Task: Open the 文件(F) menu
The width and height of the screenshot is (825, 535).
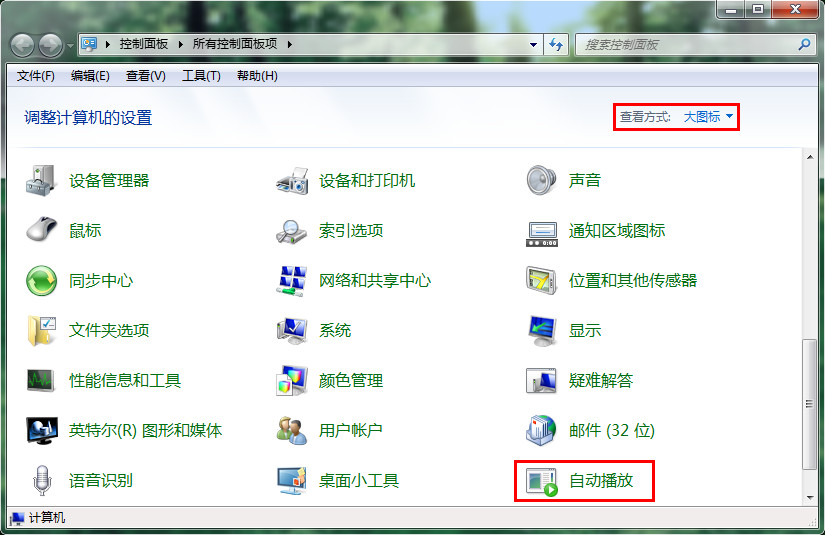Action: click(36, 76)
